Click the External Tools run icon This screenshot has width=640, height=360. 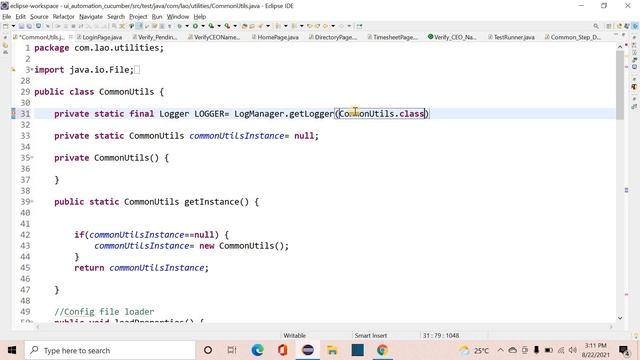[x=227, y=26]
